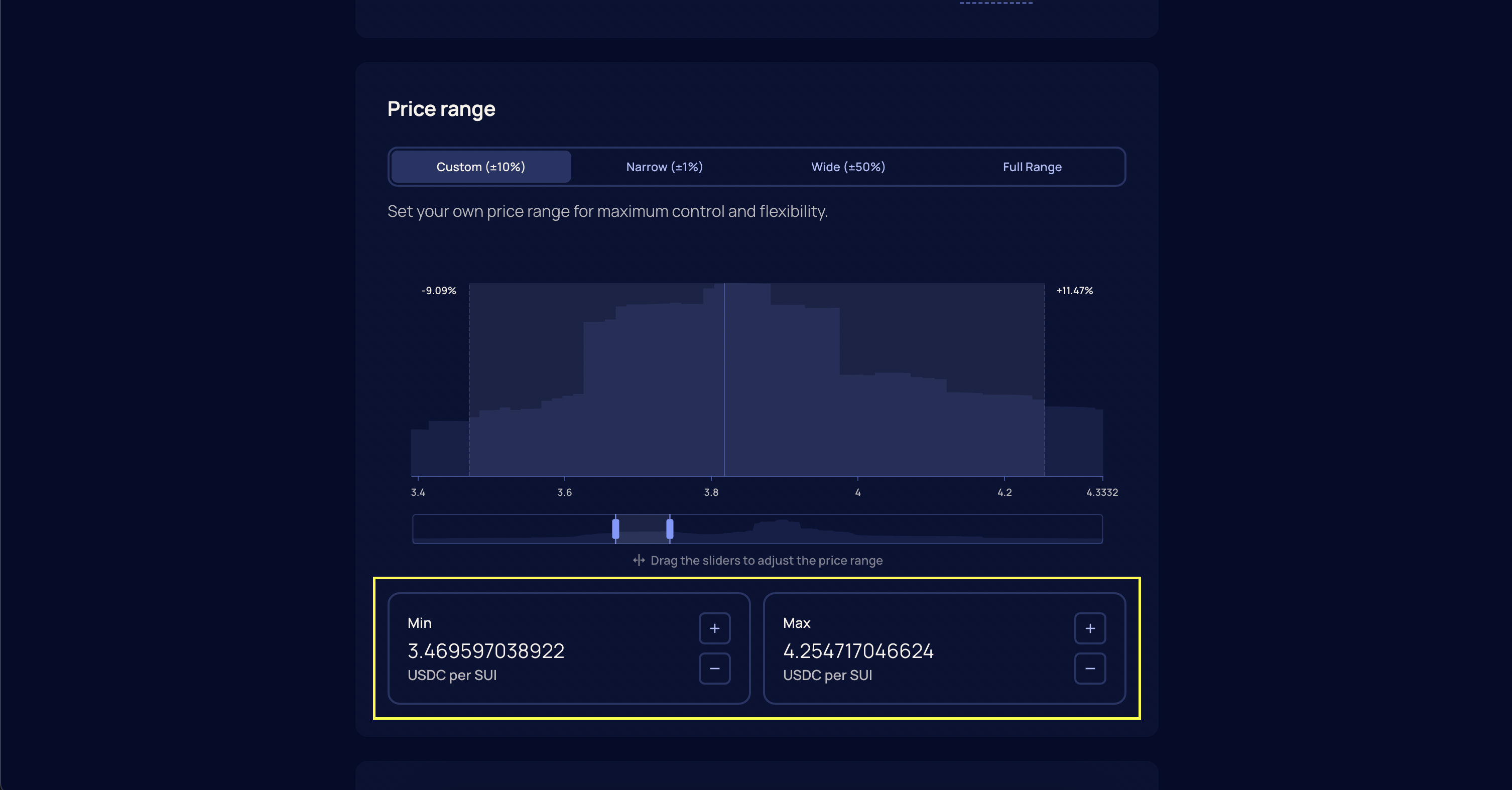Decrease the Min price with minus button

click(714, 669)
